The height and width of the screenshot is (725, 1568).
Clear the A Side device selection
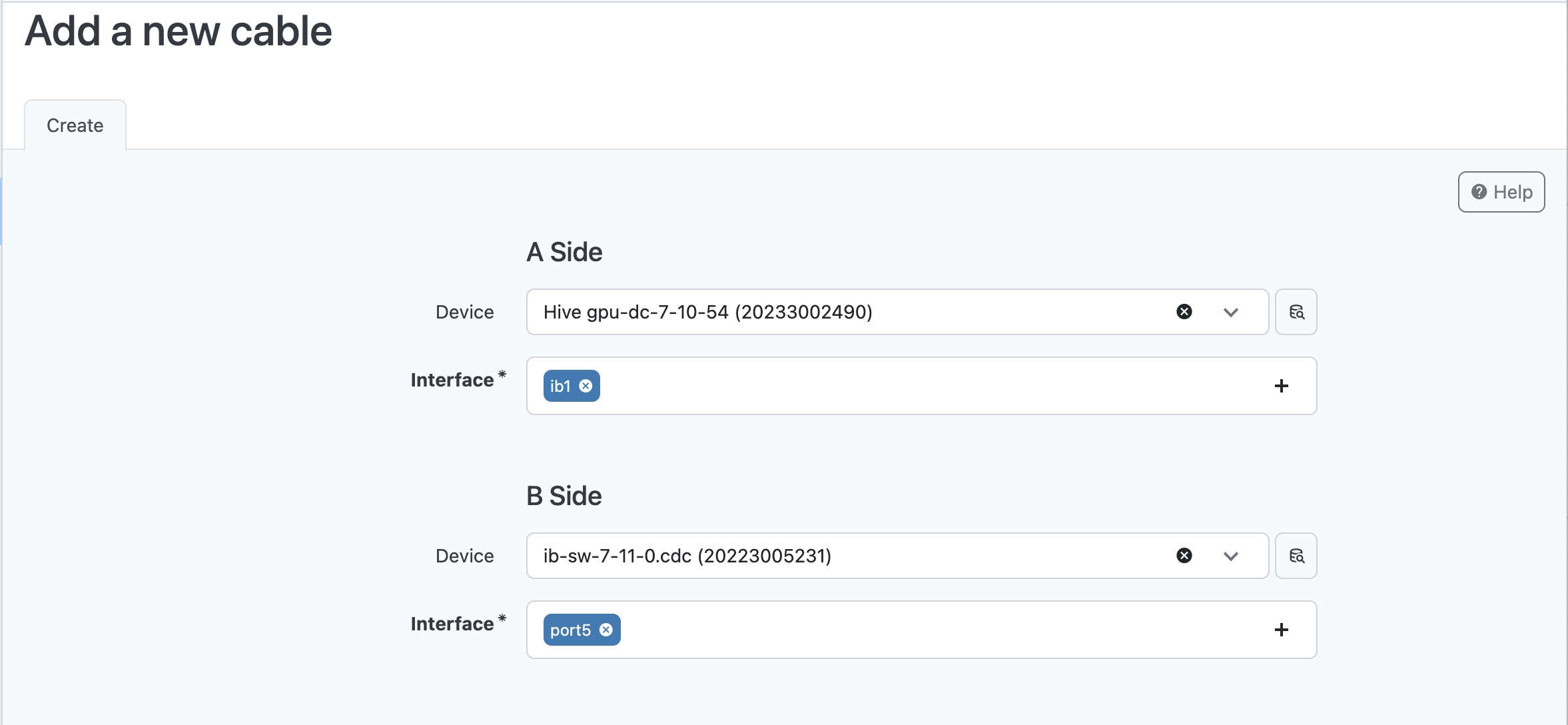click(x=1184, y=312)
